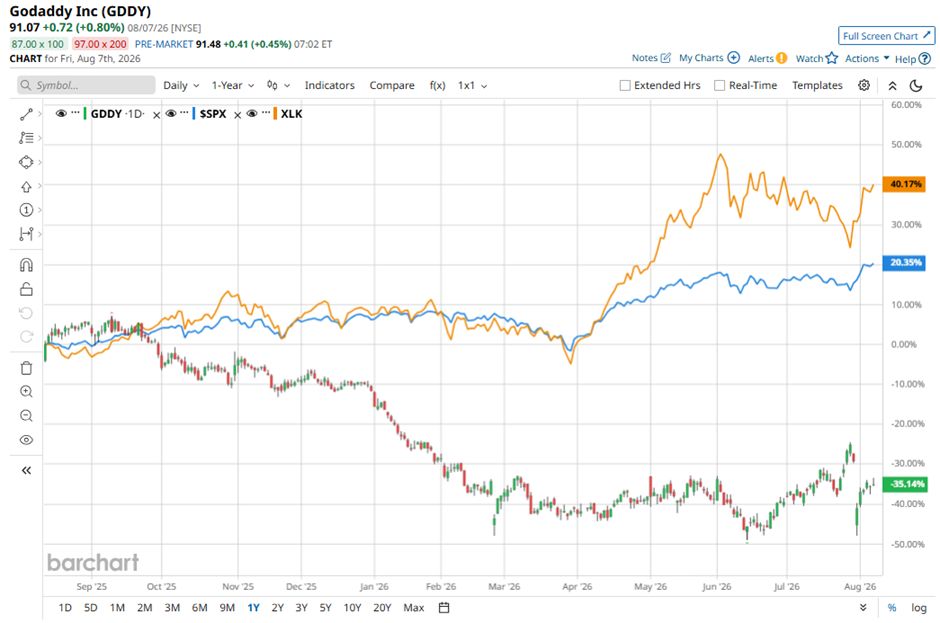Collapse the chart header with double chevron
940x623 pixels.
click(892, 85)
